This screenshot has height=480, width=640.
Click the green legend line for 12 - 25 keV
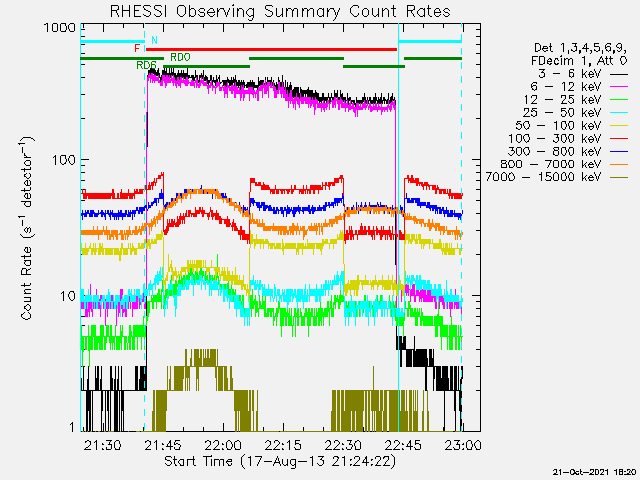point(619,100)
